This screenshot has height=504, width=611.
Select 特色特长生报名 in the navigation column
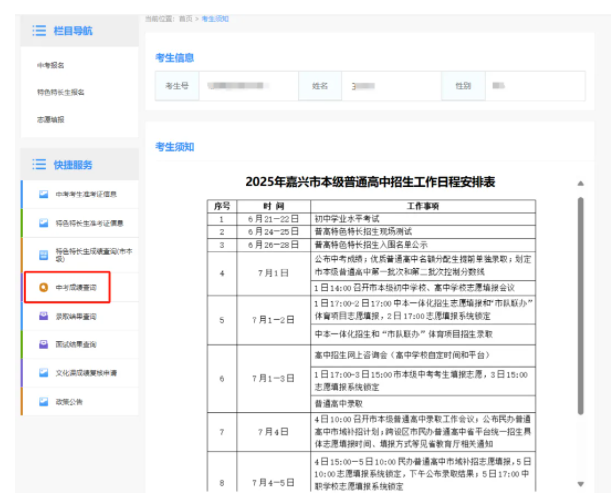pyautogui.click(x=61, y=92)
